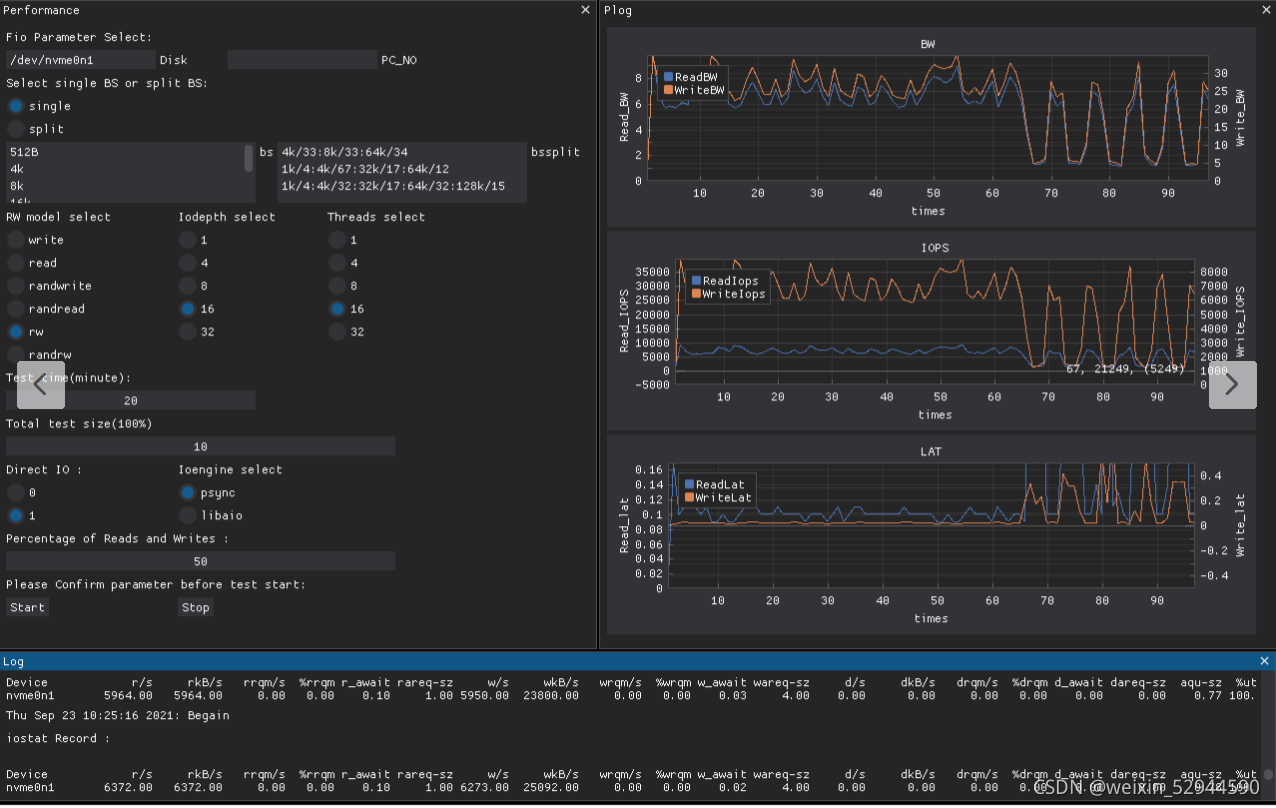Set Direct IO to 0
Screen dimensions: 1276x808
16,493
